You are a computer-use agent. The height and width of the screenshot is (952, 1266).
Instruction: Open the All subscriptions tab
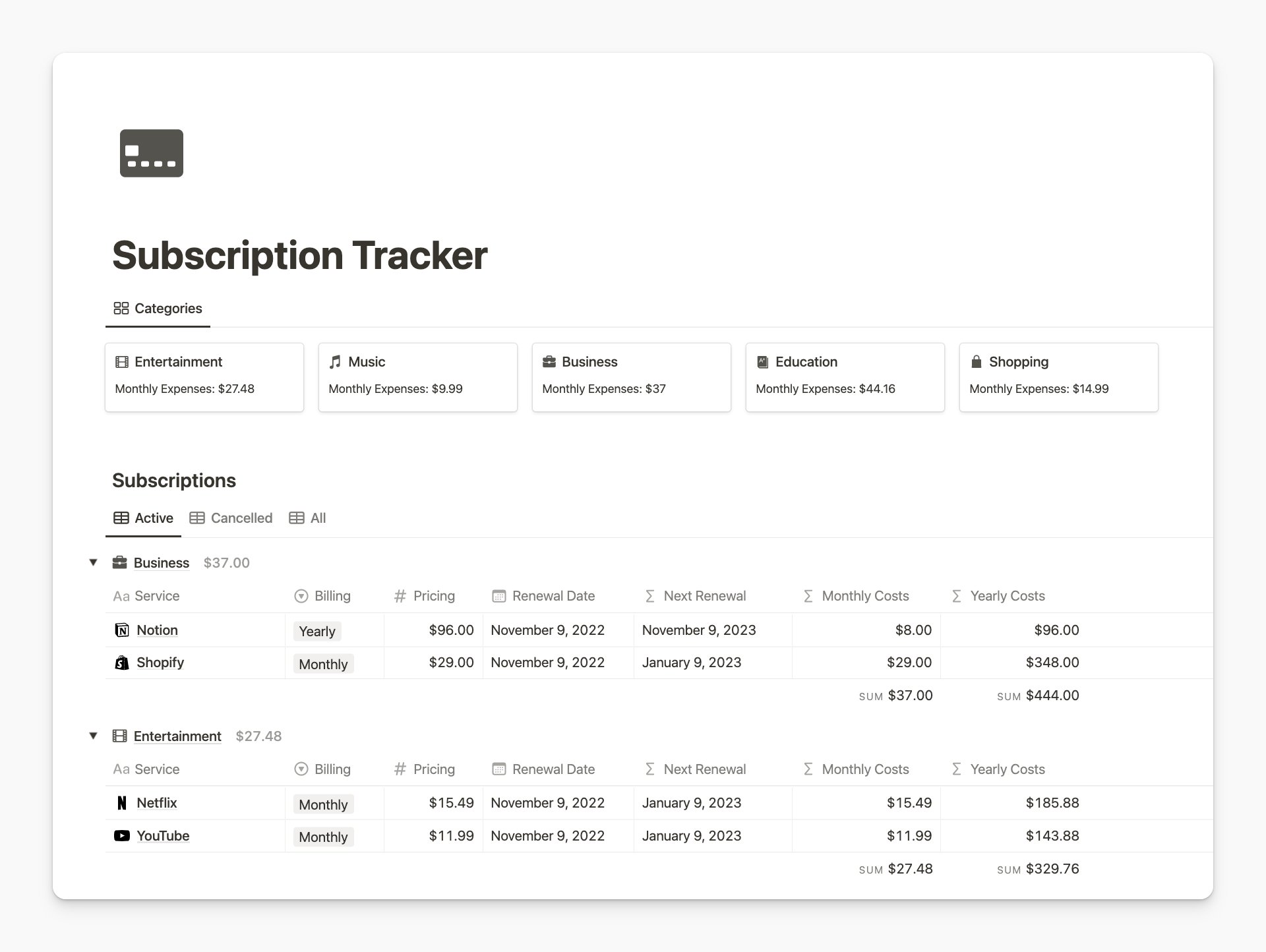coord(307,518)
